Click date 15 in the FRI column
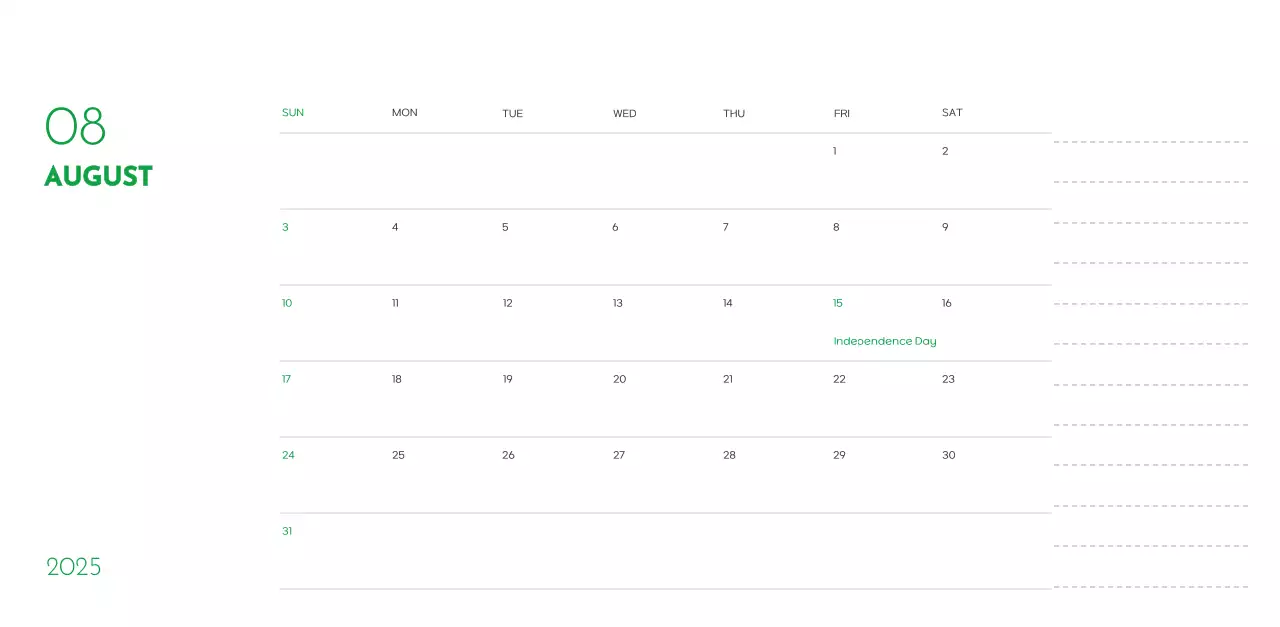This screenshot has width=1280, height=627. tap(837, 302)
